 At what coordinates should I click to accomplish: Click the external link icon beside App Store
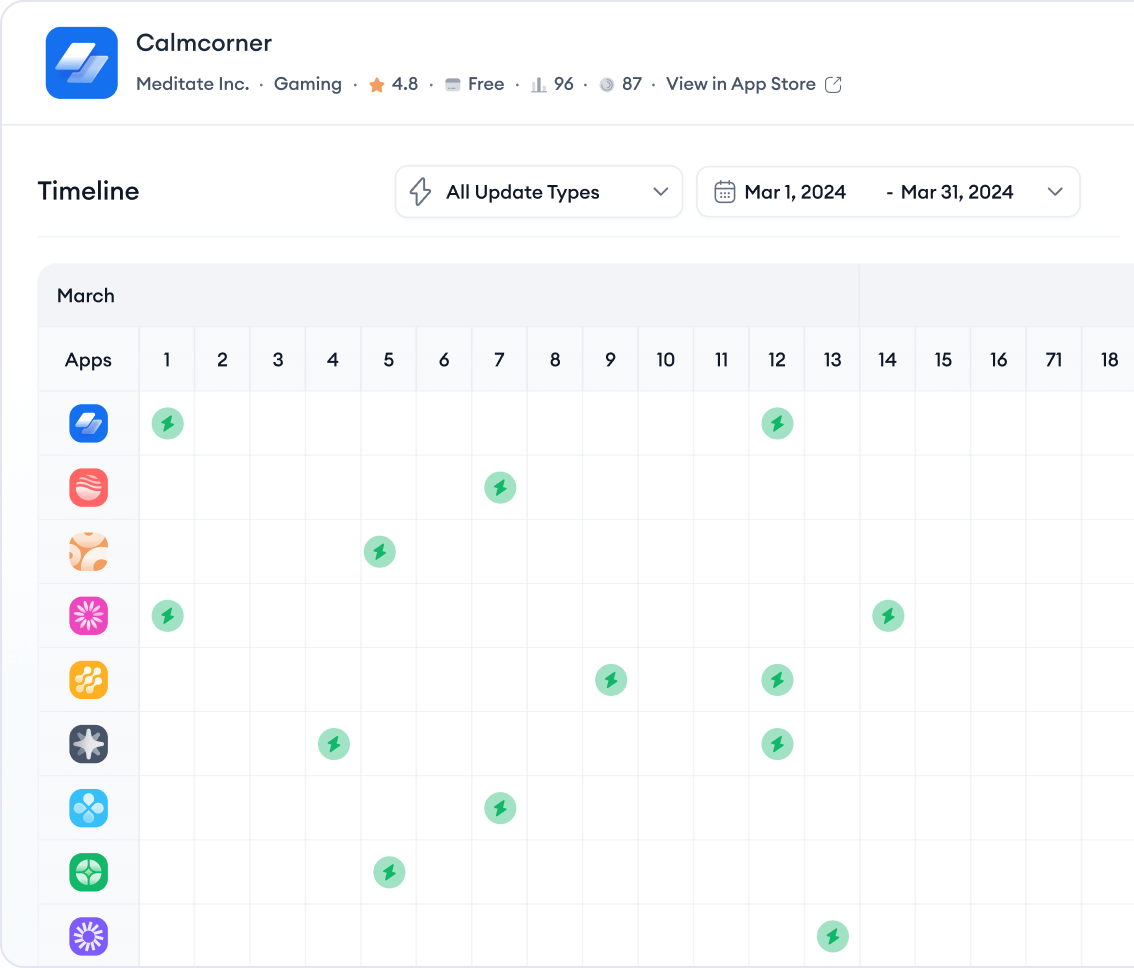(833, 85)
